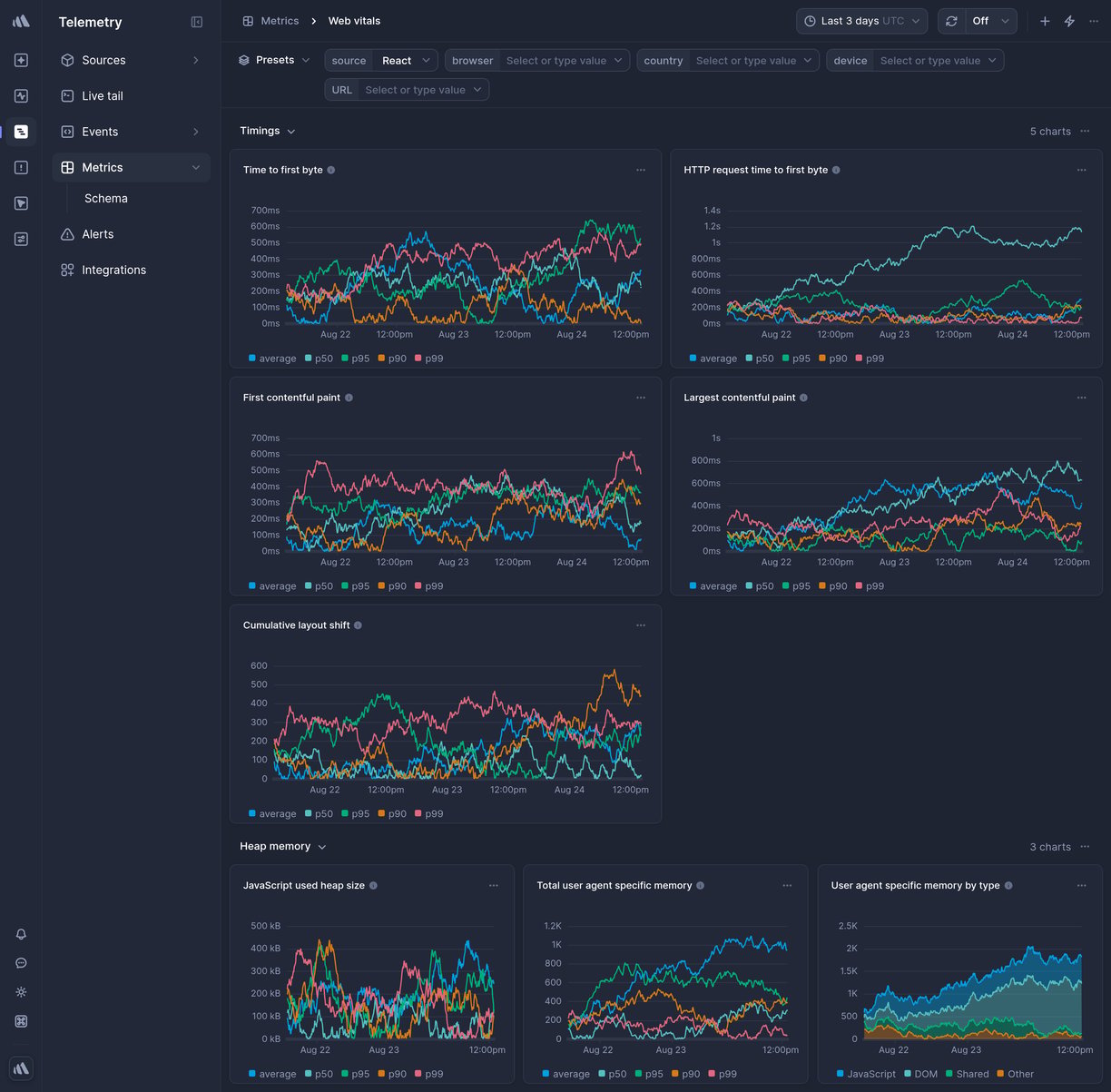Open Time to first byte chart options menu

tap(641, 170)
